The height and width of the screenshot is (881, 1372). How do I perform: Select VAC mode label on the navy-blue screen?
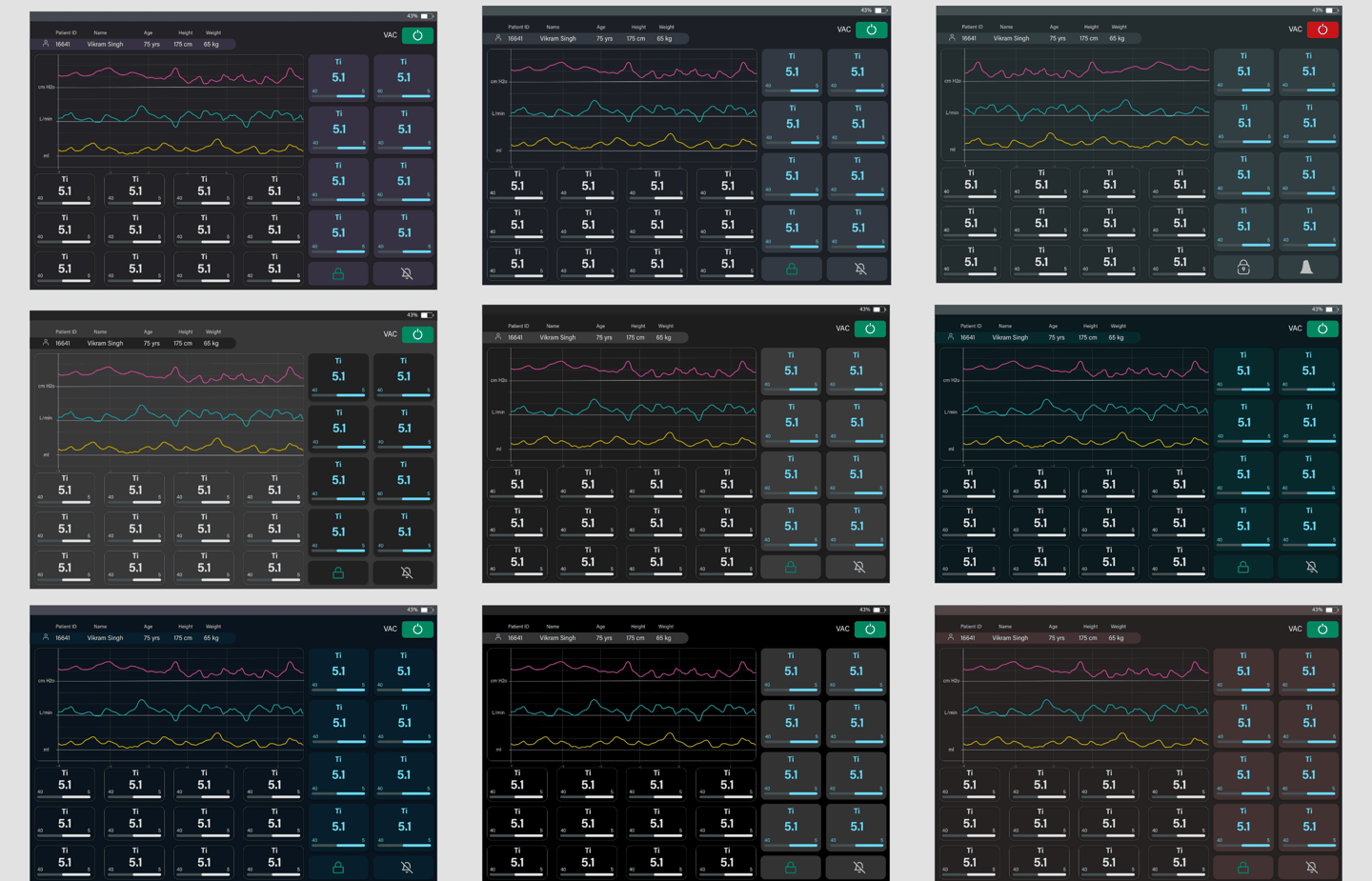(x=390, y=630)
